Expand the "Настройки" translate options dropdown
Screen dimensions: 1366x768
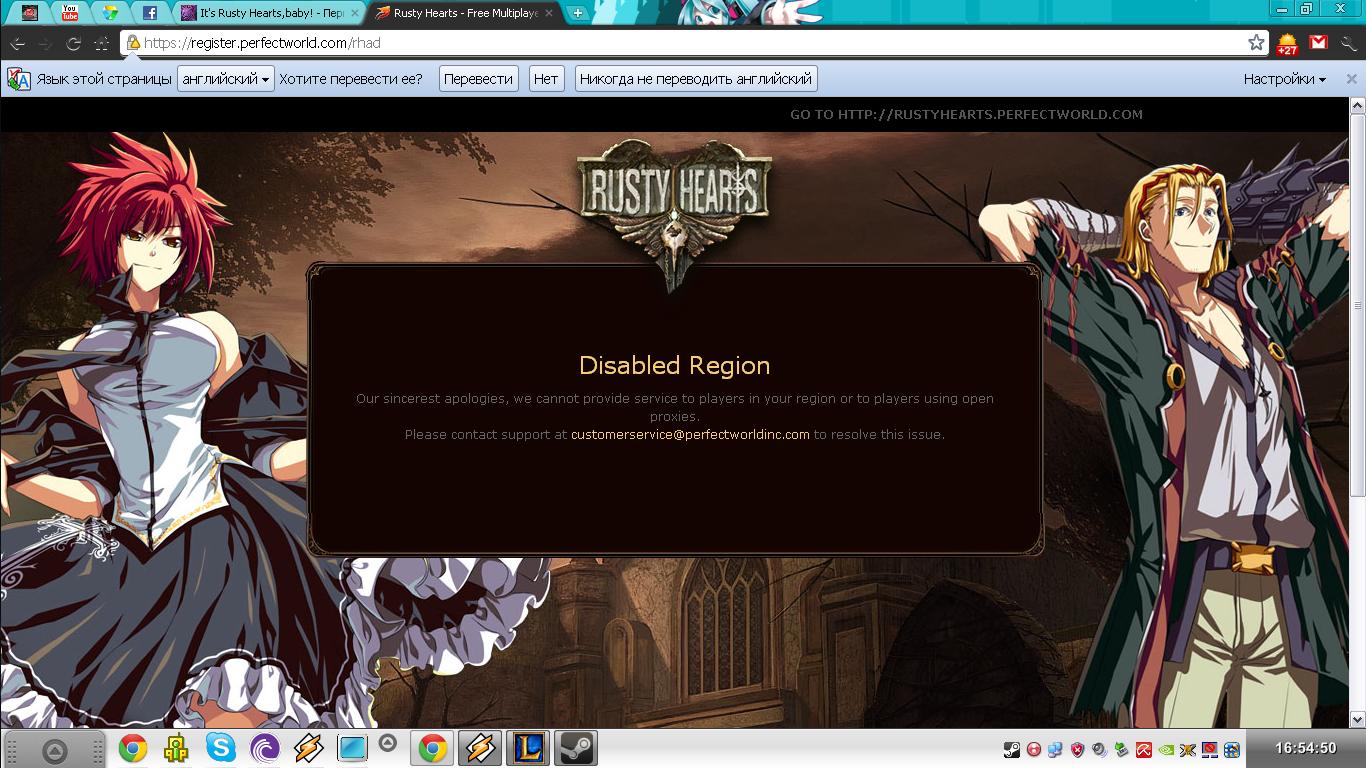coord(1285,79)
